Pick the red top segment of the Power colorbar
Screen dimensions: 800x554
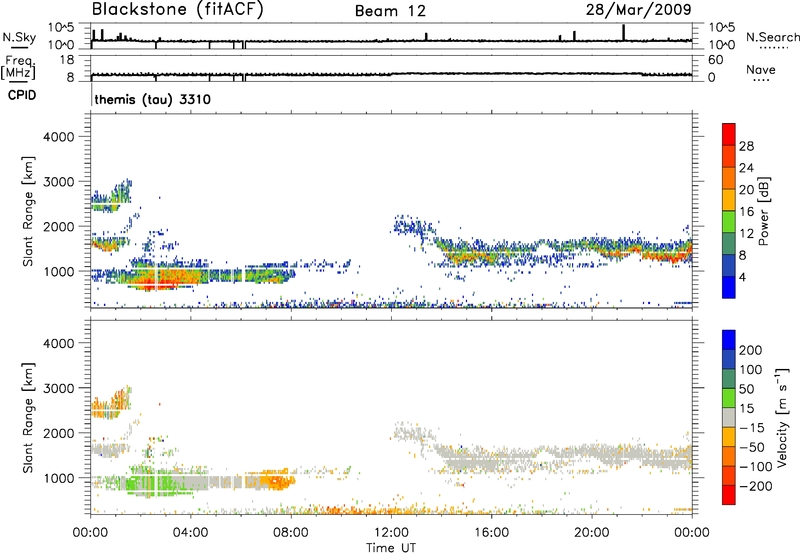729,134
